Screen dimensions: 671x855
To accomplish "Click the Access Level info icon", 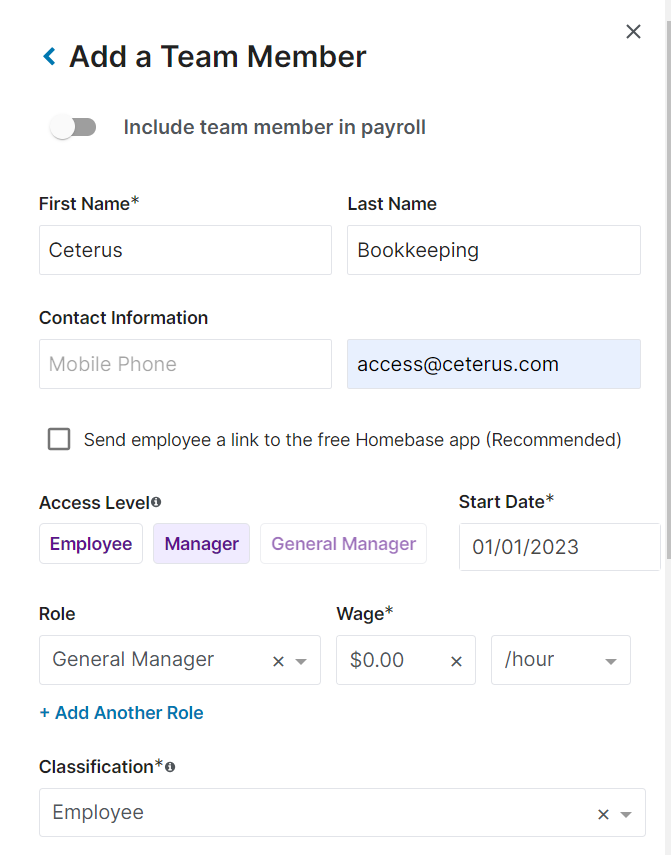I will (156, 502).
